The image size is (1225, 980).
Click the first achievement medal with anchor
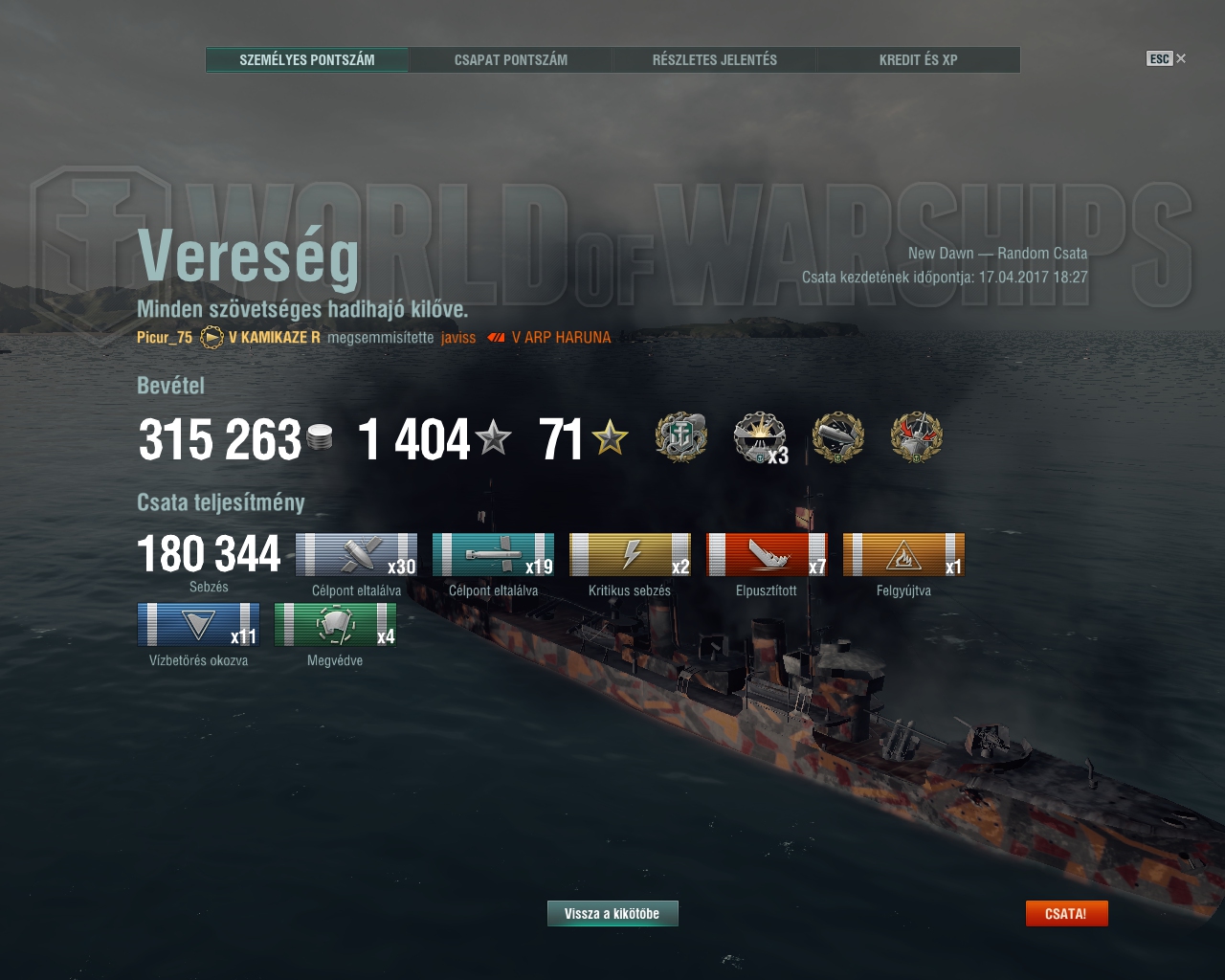(x=680, y=437)
